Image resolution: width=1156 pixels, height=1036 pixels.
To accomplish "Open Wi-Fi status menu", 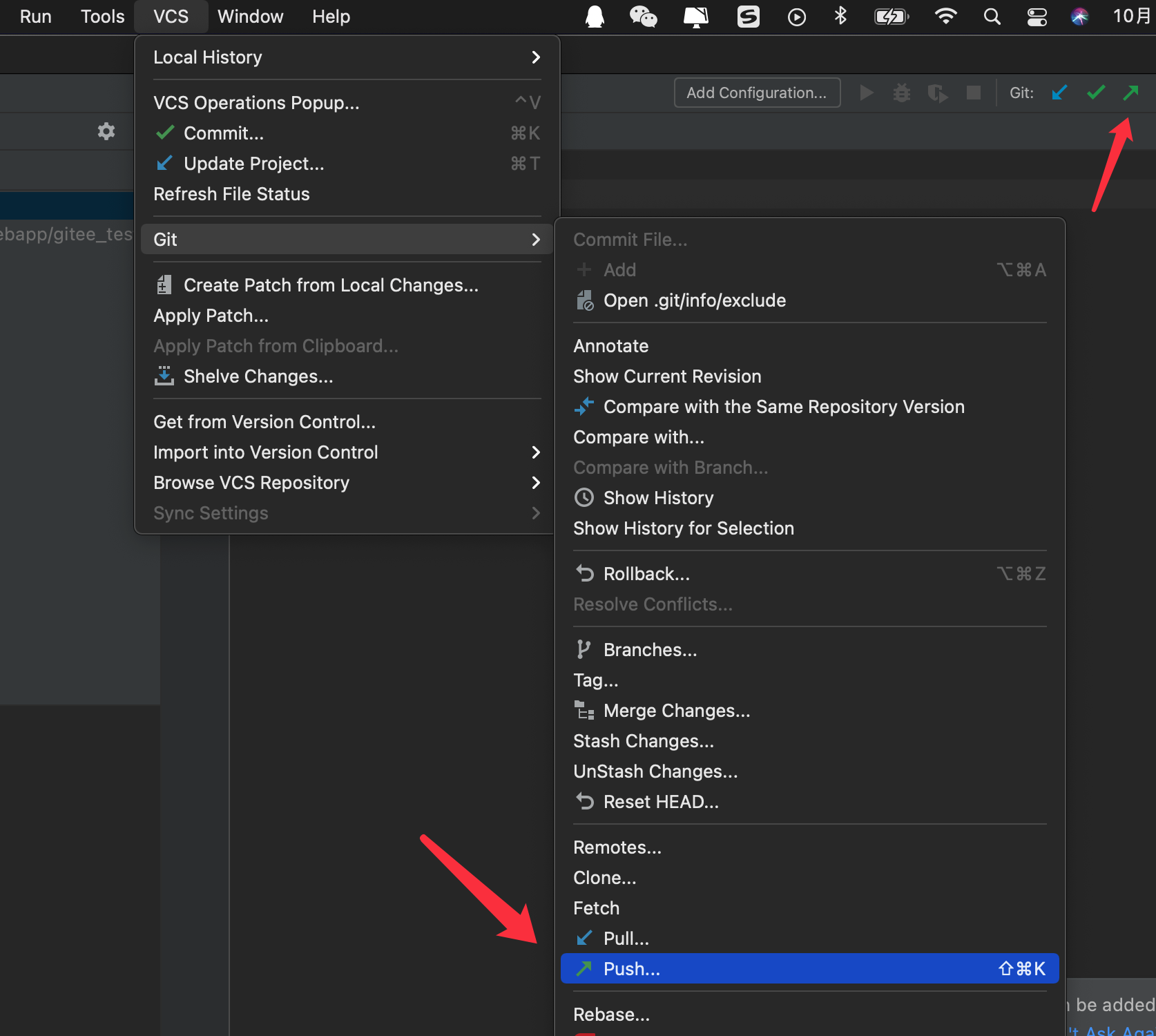I will click(x=945, y=17).
